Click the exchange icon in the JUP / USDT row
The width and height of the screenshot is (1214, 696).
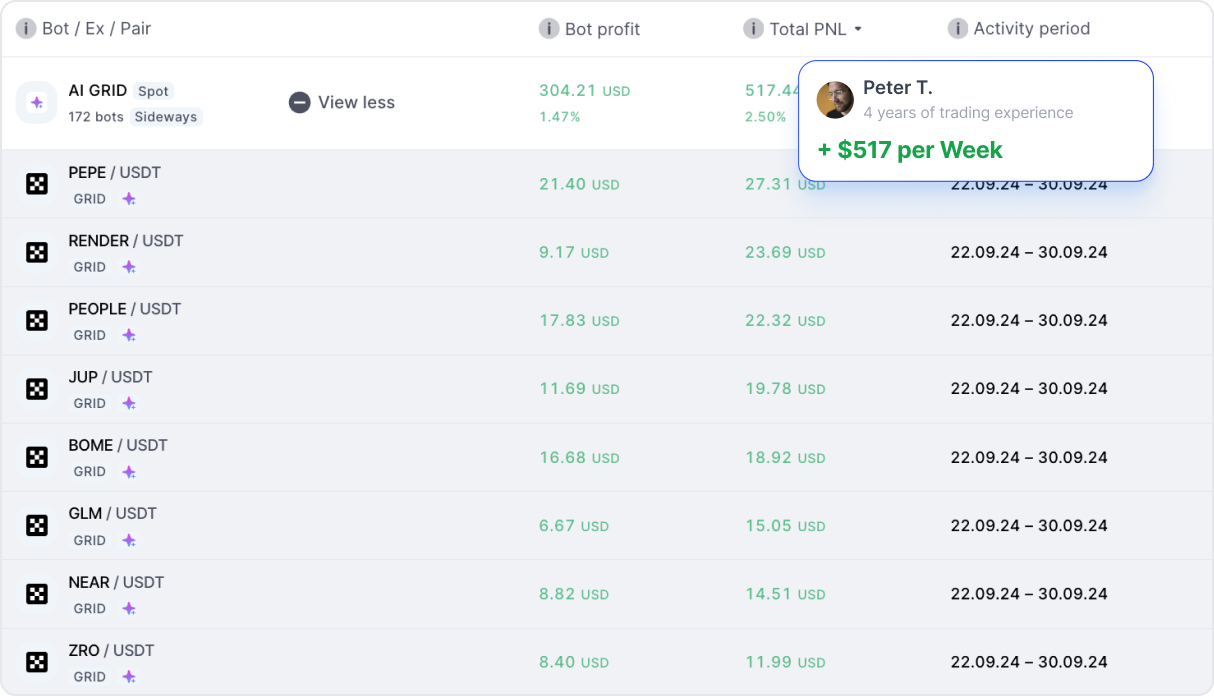click(x=37, y=389)
